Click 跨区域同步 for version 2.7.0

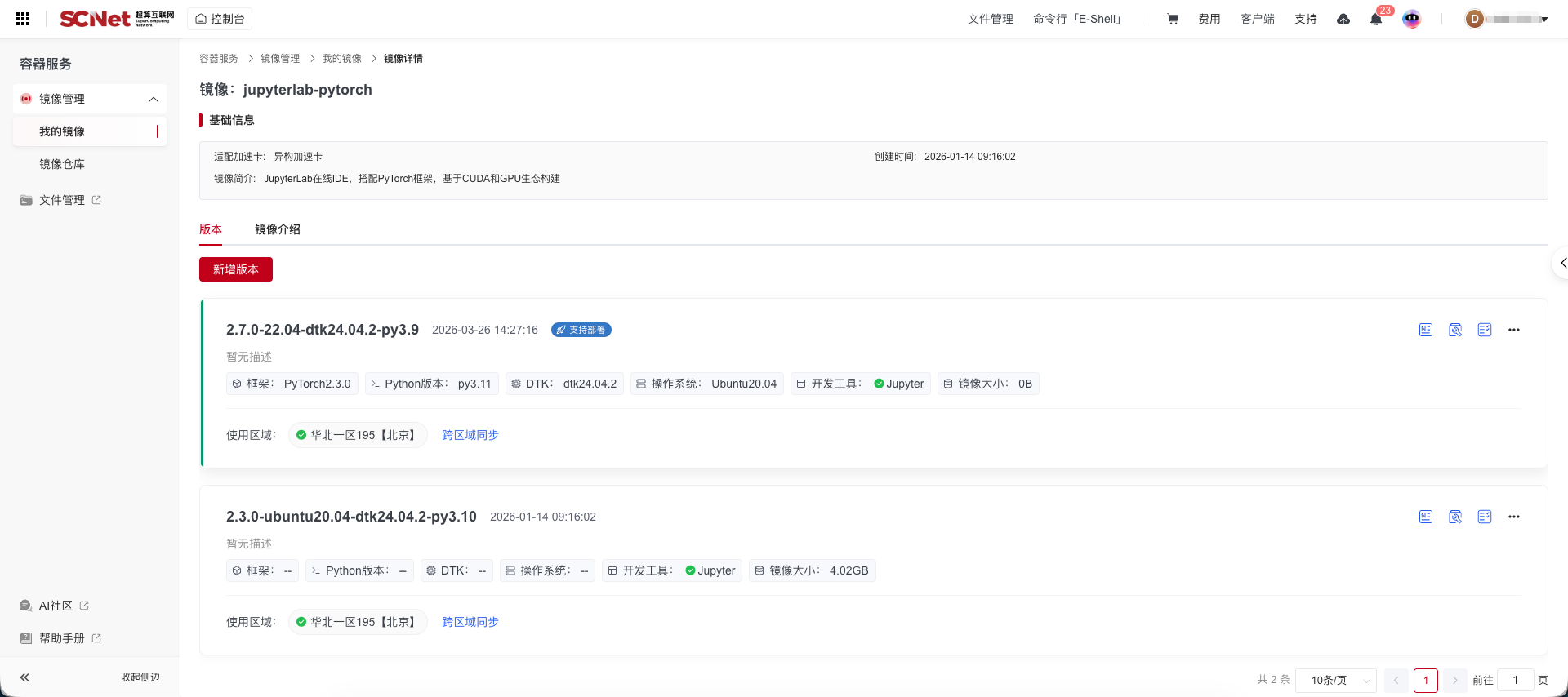click(x=470, y=435)
